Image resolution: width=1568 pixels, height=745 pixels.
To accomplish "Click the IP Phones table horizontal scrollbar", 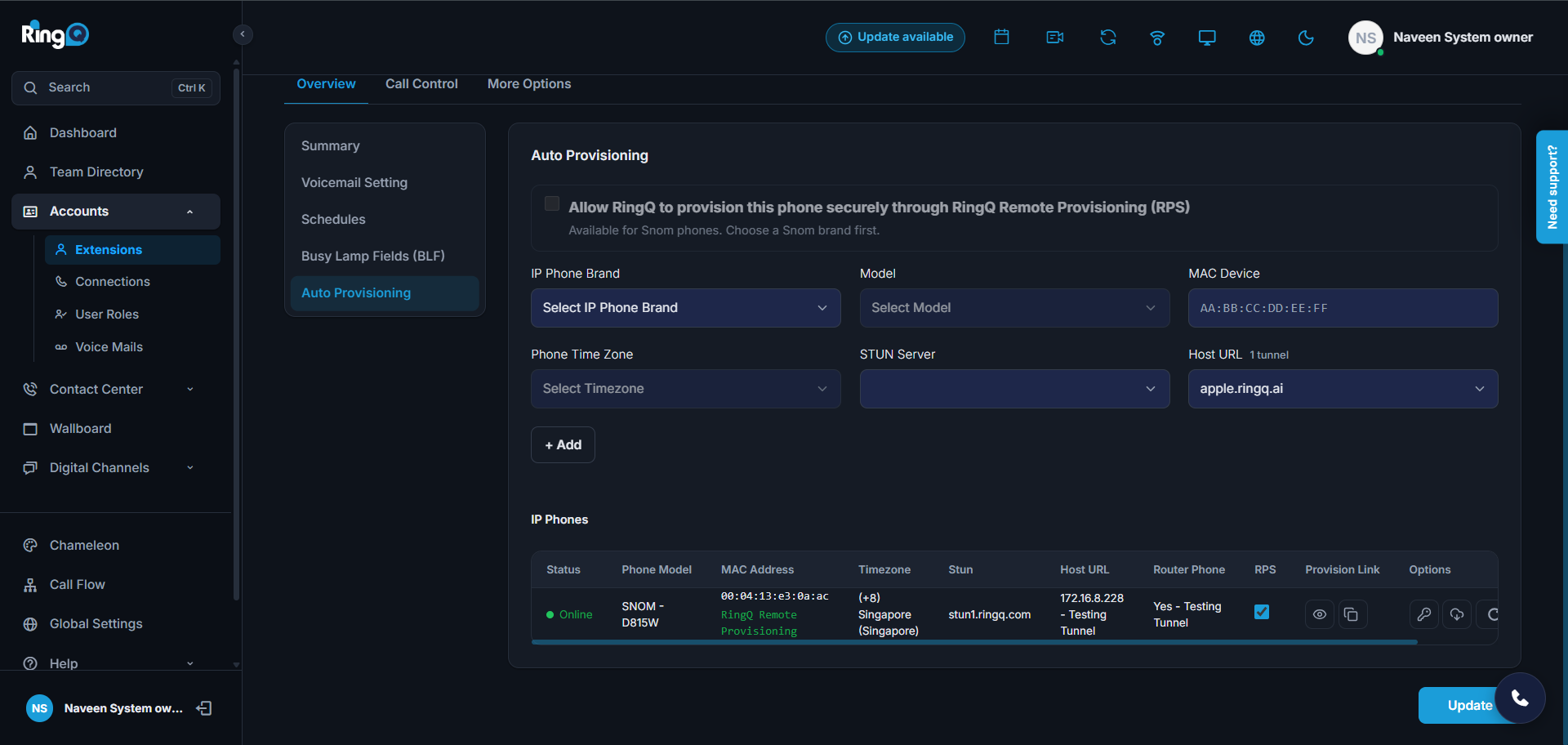I will (974, 642).
